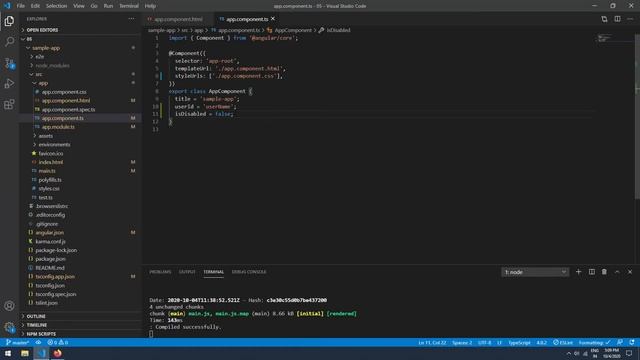The height and width of the screenshot is (360, 640).
Task: Show hidden tray icons chevron
Action: pyautogui.click(x=568, y=353)
